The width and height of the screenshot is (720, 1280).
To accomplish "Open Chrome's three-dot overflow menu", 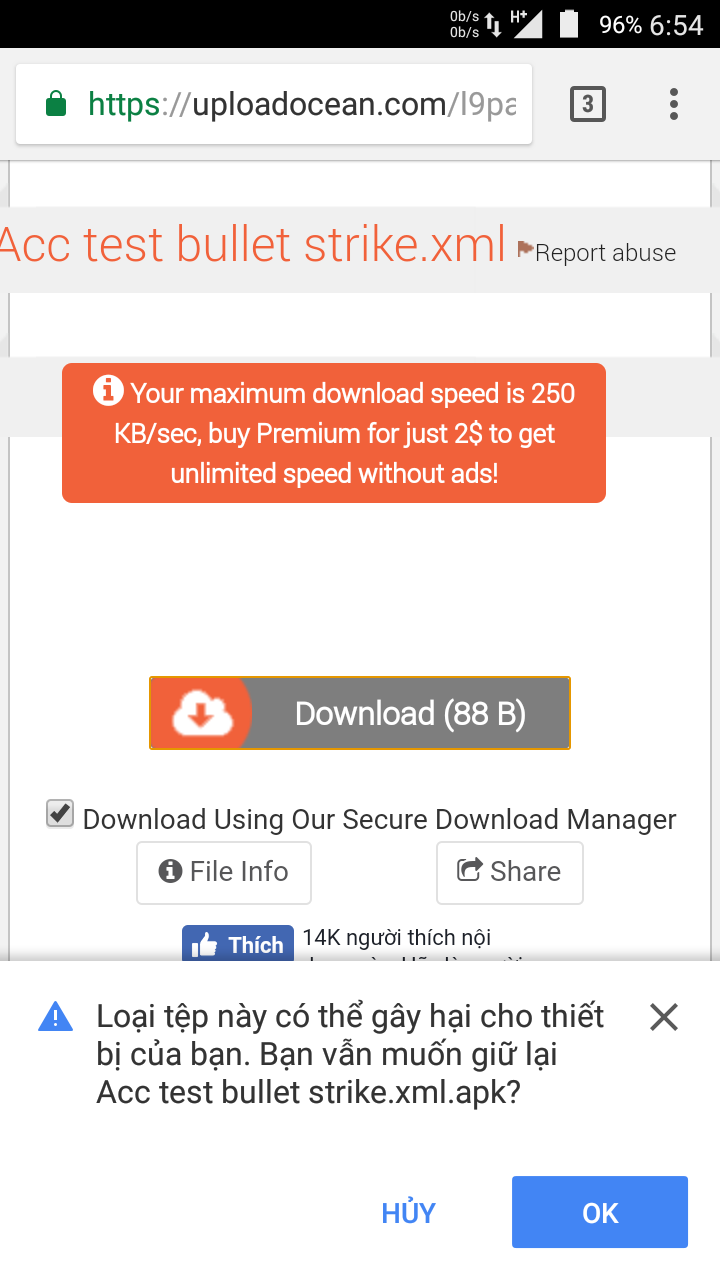I will [674, 104].
